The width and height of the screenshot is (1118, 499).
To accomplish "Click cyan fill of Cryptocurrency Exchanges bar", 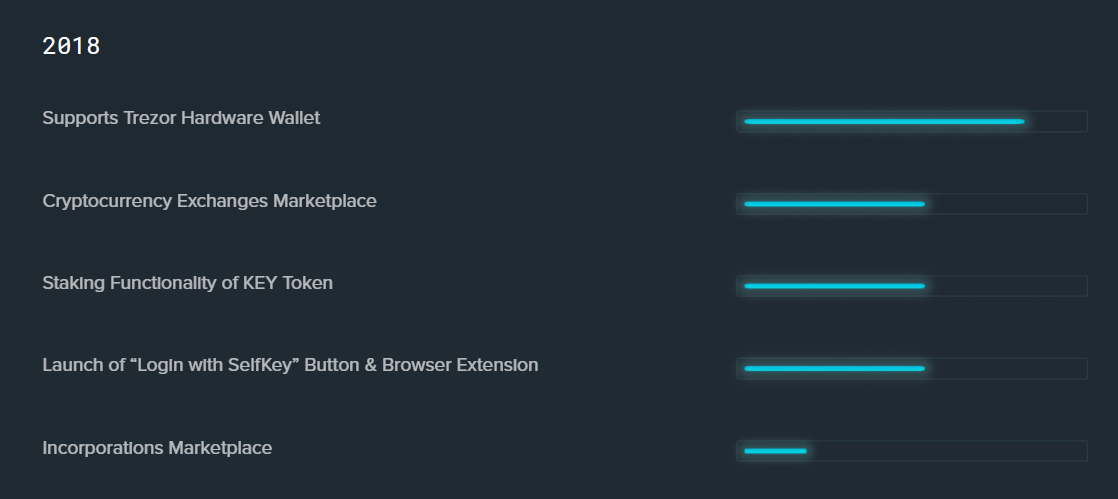I will [x=834, y=204].
